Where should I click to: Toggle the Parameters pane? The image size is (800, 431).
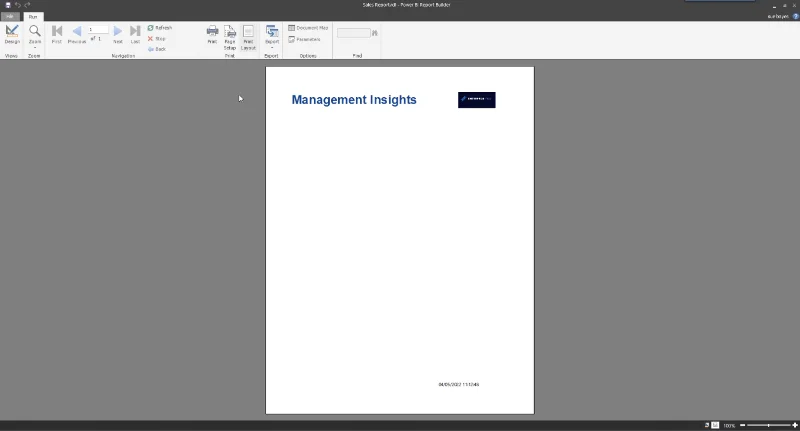[x=305, y=39]
